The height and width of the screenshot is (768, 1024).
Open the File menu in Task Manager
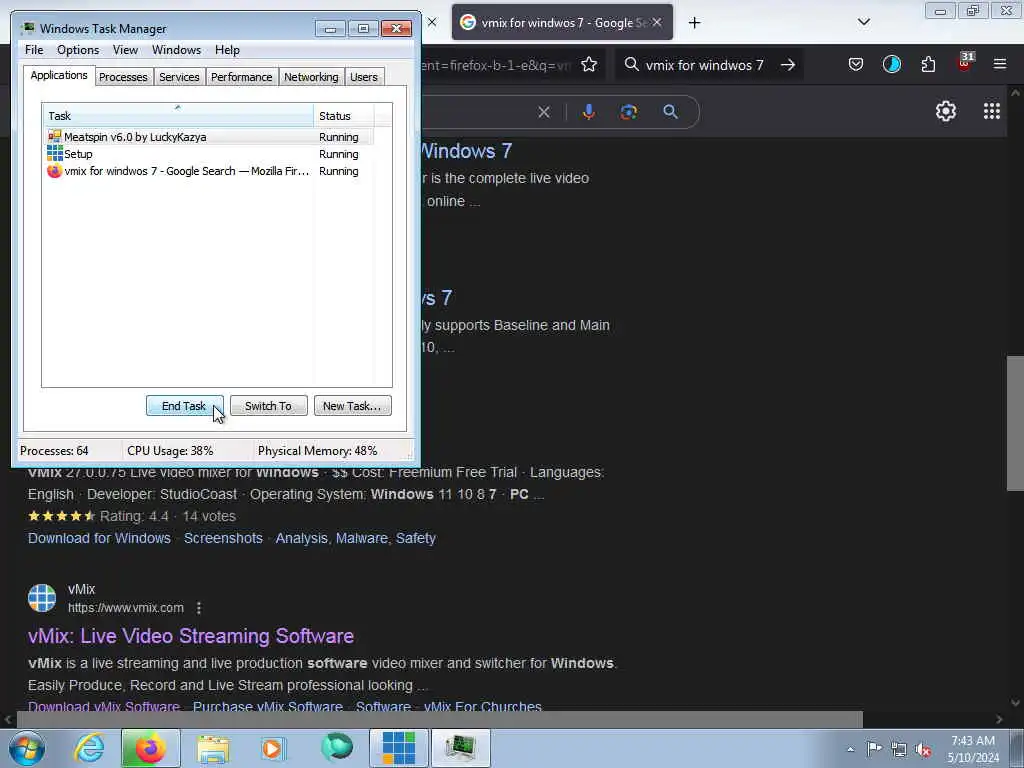pos(34,50)
